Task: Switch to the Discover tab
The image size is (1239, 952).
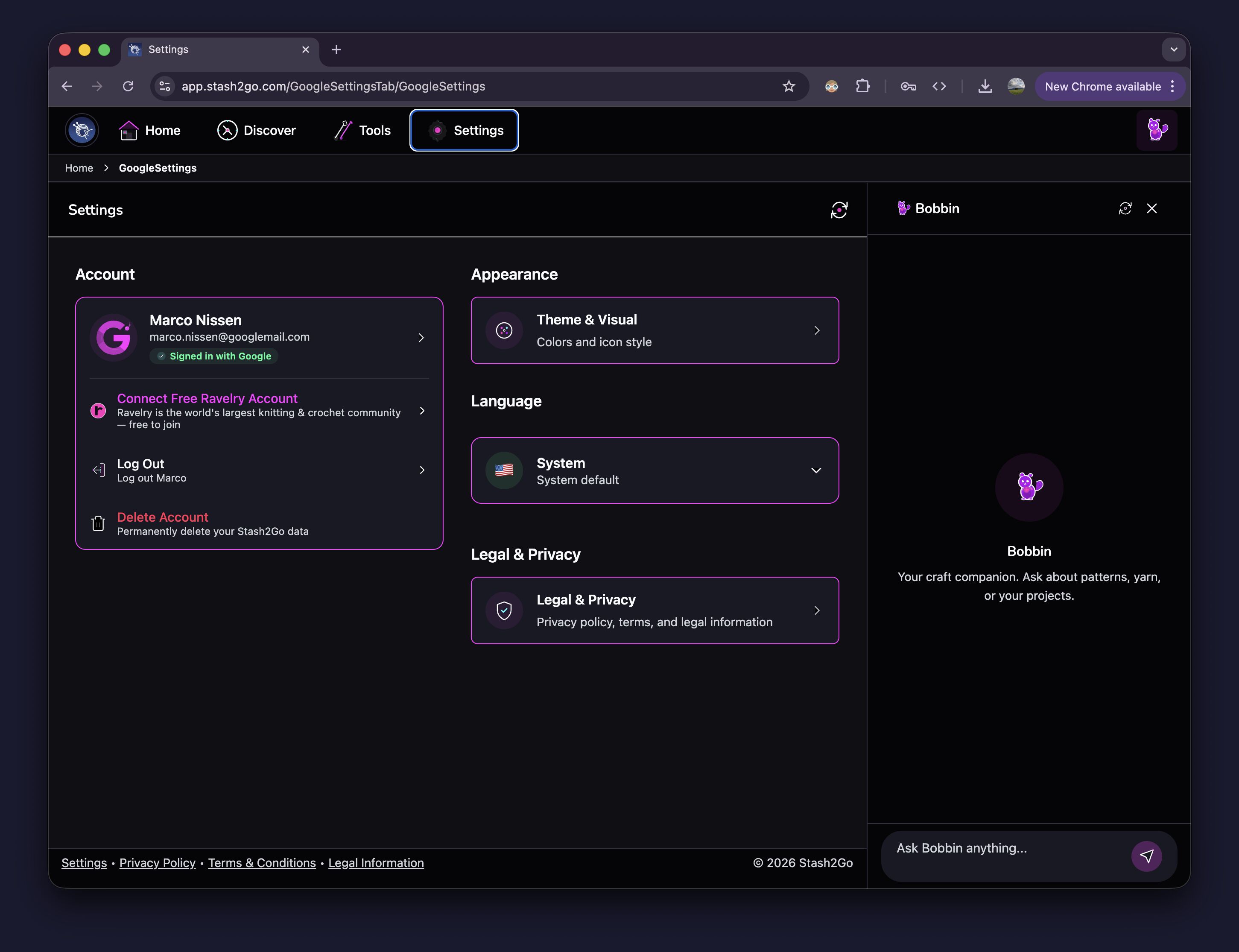Action: [x=257, y=130]
